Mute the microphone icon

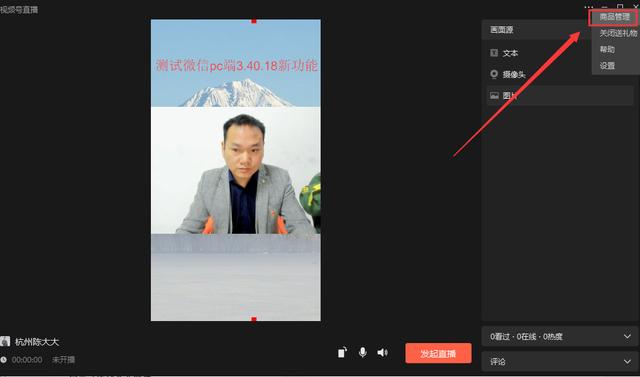coord(362,353)
